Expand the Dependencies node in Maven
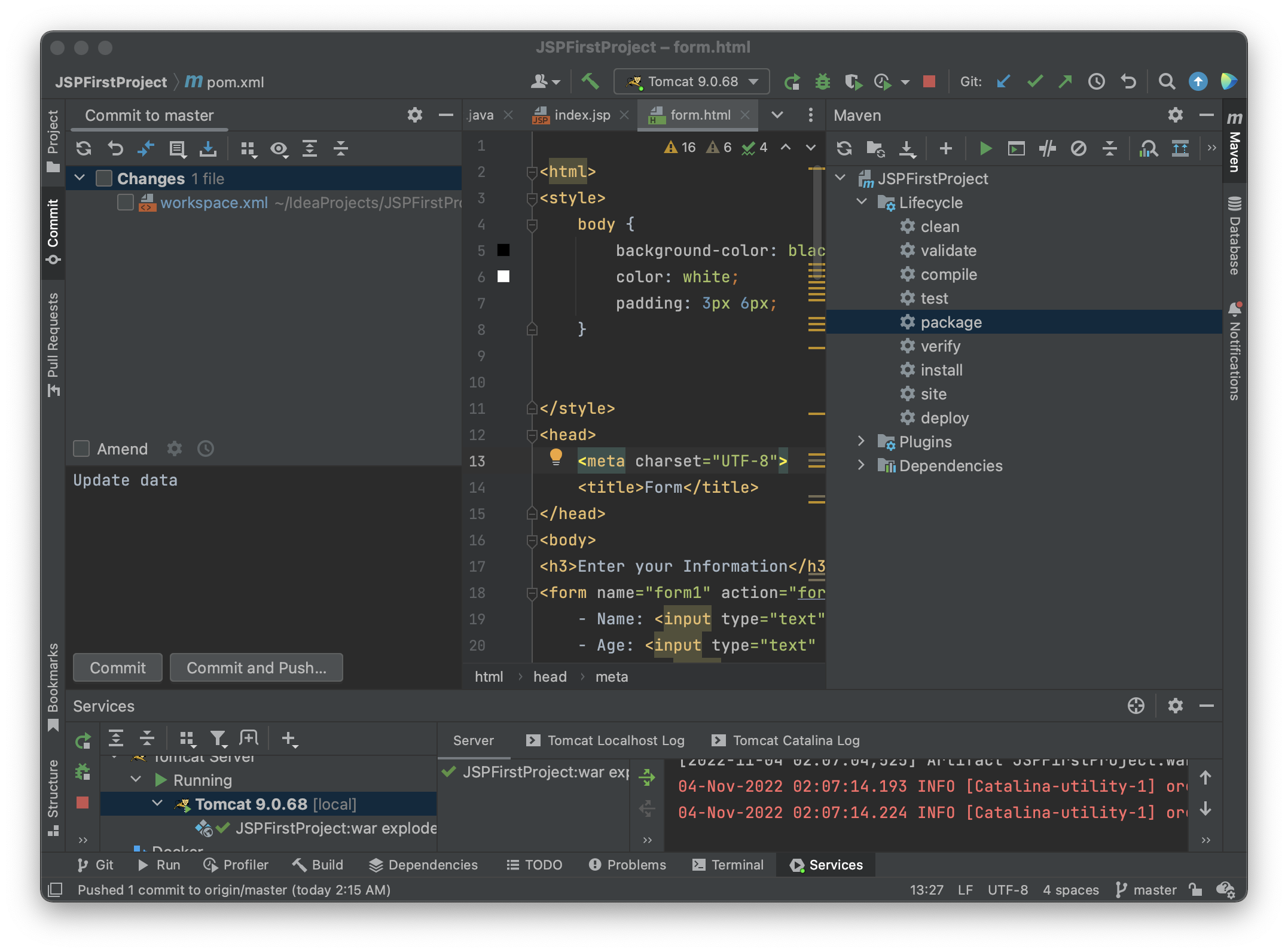This screenshot has height=952, width=1288. pos(861,465)
